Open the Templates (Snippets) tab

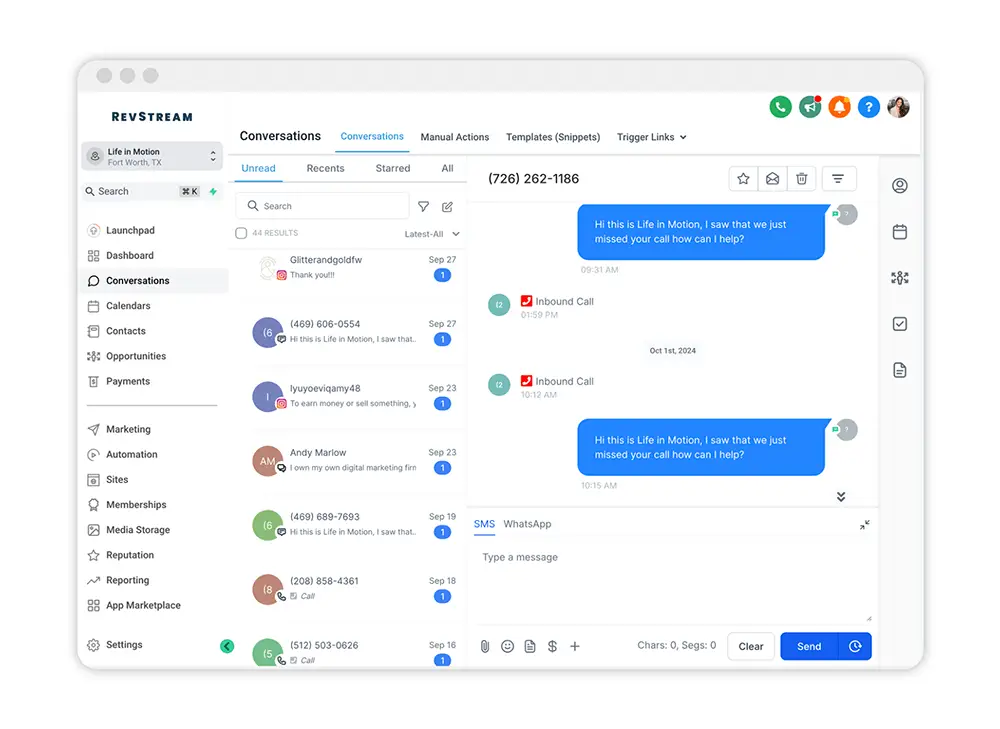(553, 137)
